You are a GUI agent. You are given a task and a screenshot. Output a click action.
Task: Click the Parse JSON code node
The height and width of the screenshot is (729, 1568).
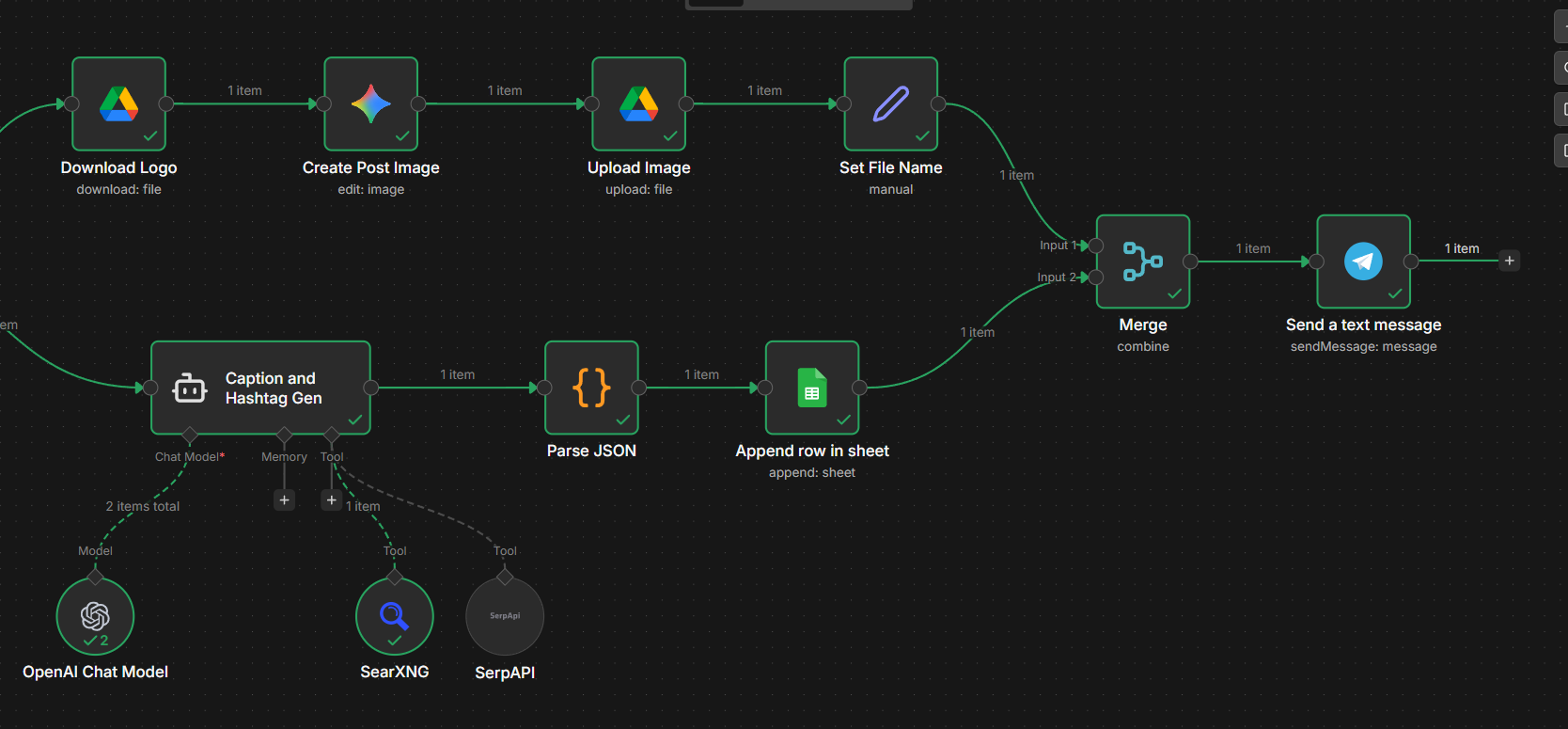(x=591, y=388)
